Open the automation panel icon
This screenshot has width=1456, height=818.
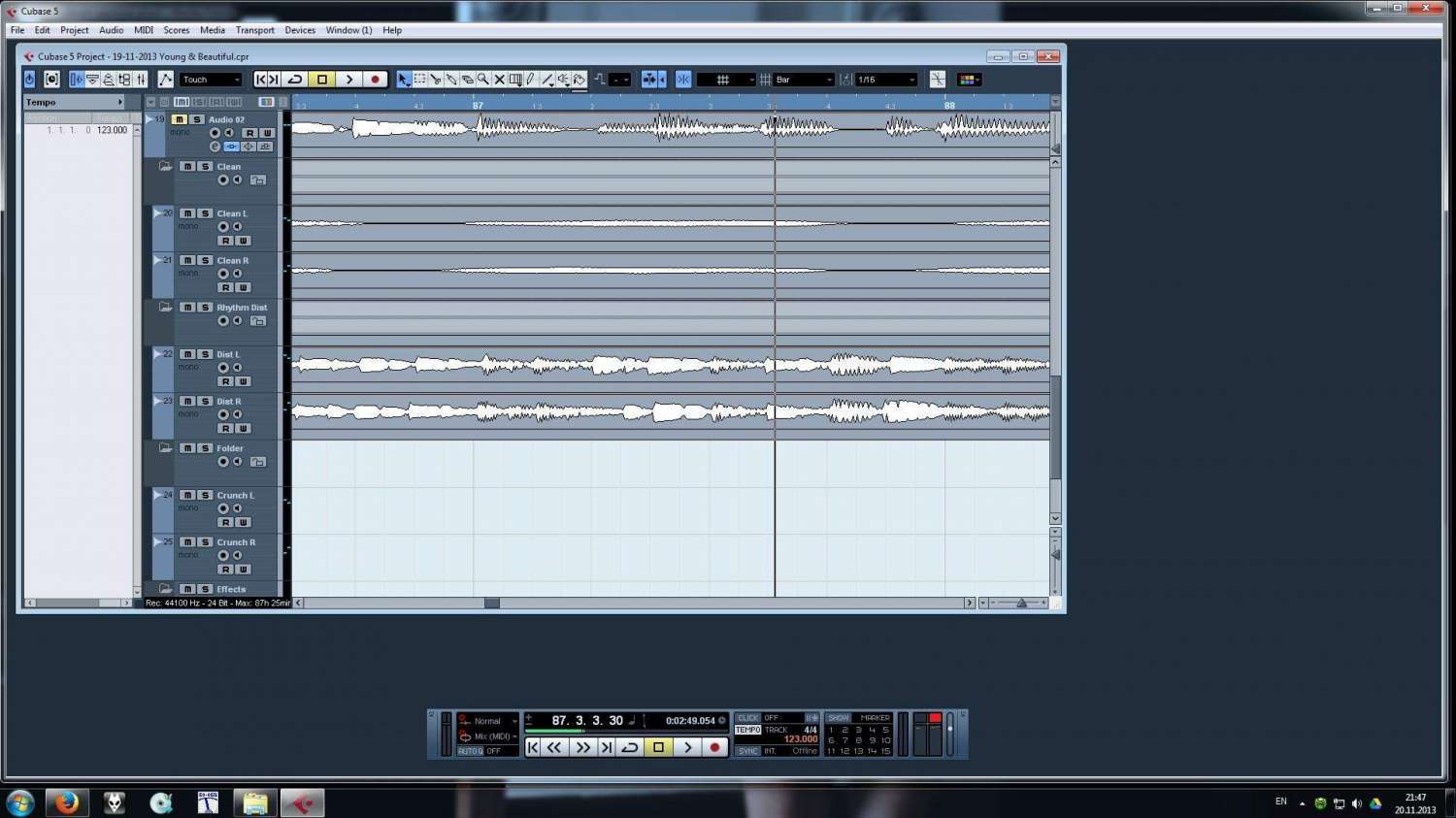(x=165, y=80)
